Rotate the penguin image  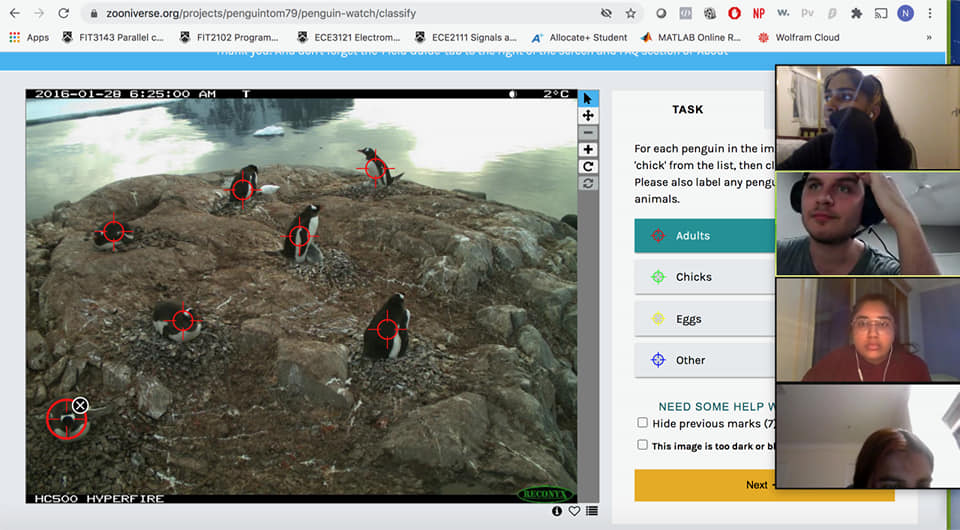pos(588,167)
